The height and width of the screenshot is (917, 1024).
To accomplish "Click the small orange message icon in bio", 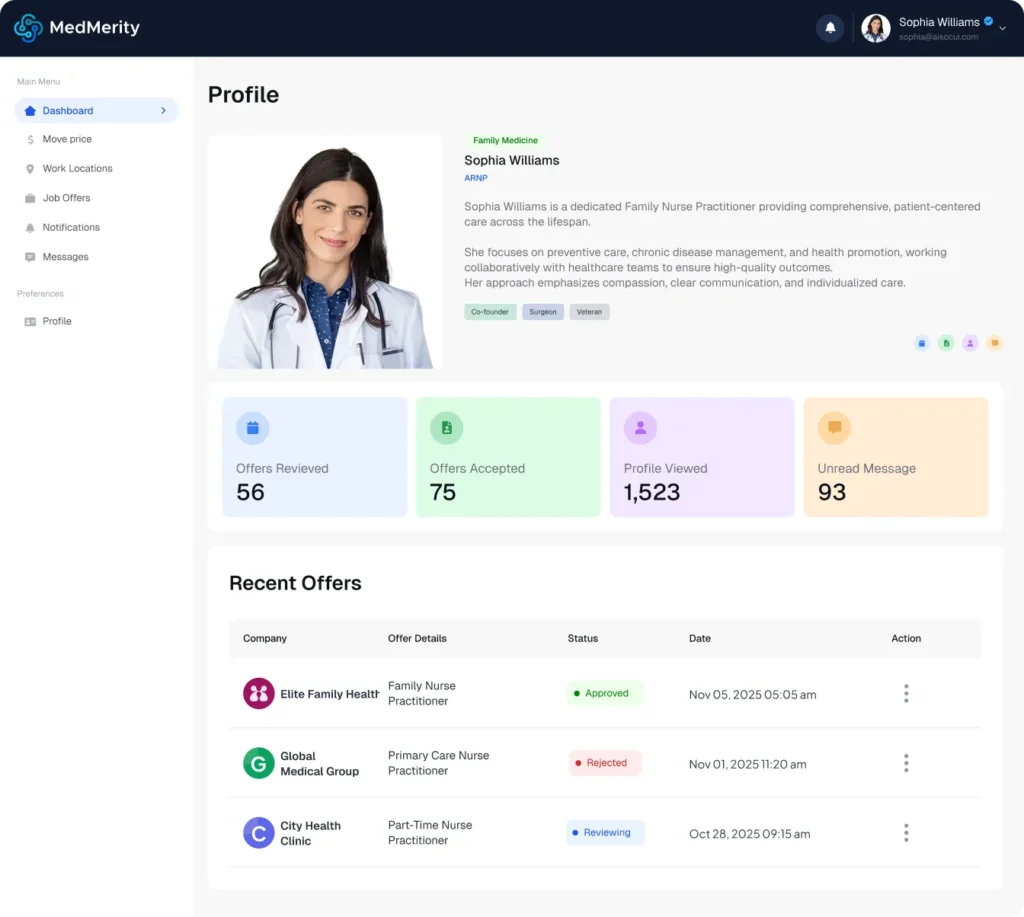I will pyautogui.click(x=994, y=343).
